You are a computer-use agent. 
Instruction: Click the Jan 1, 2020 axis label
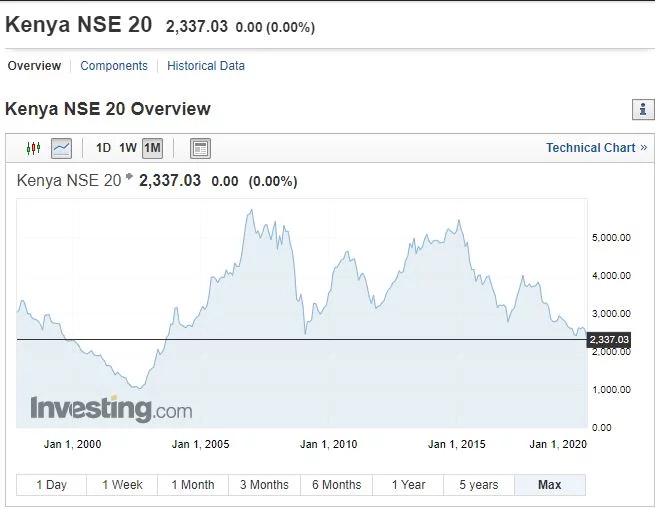(x=558, y=444)
